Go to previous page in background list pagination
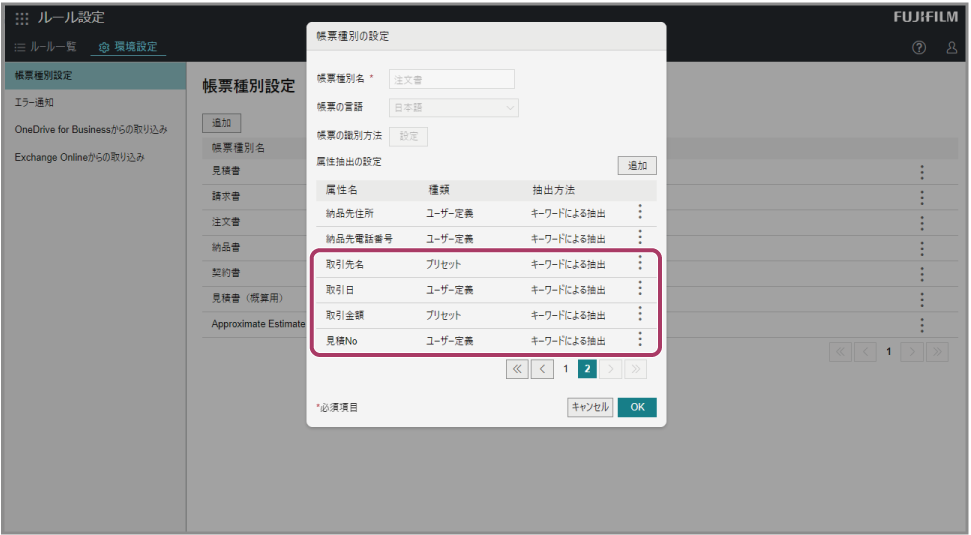This screenshot has height=535, width=971. point(865,352)
